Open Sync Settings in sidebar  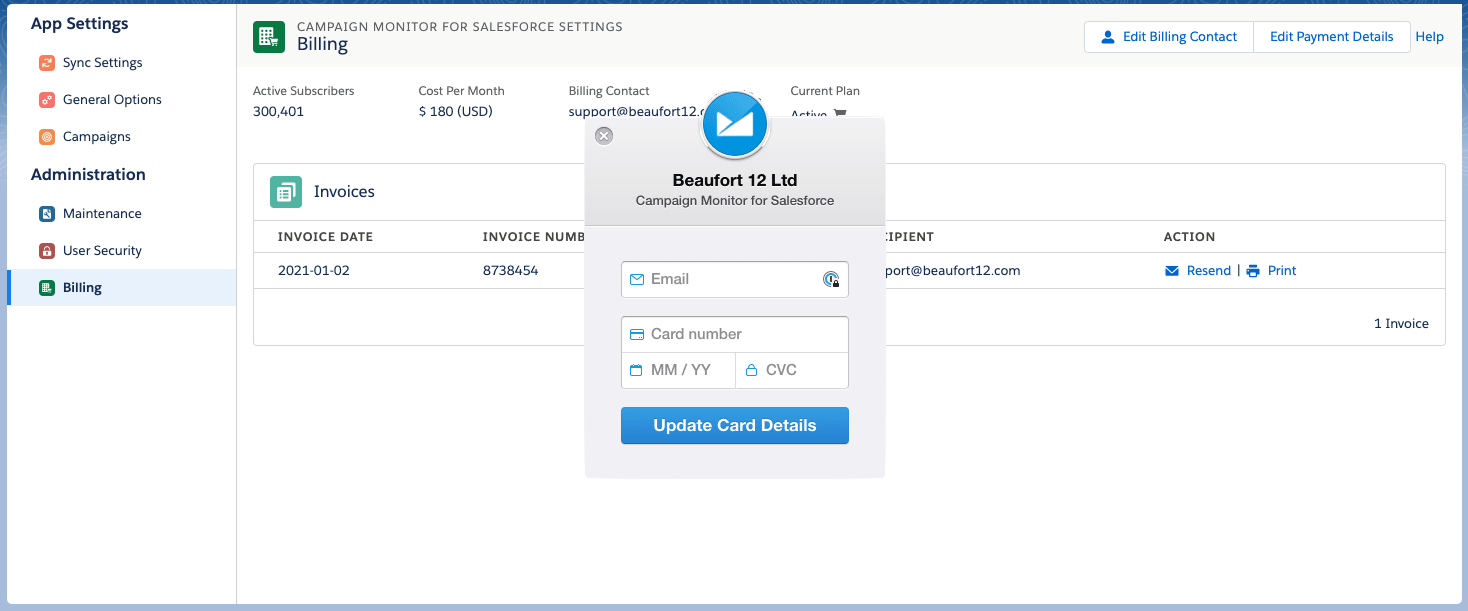(x=102, y=62)
